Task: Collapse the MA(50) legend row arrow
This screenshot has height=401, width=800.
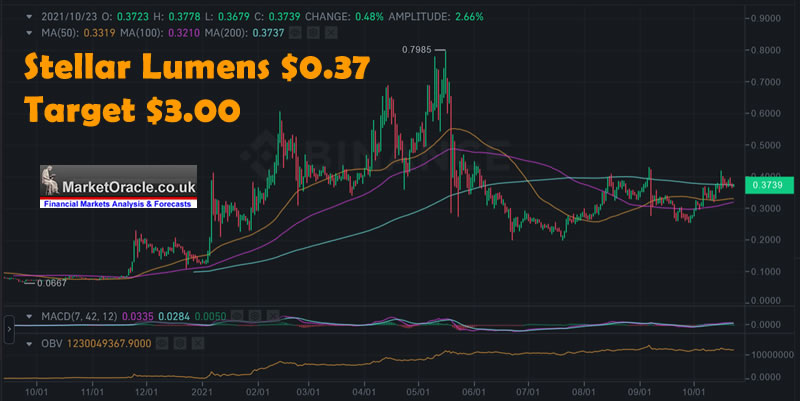Action: (29, 33)
